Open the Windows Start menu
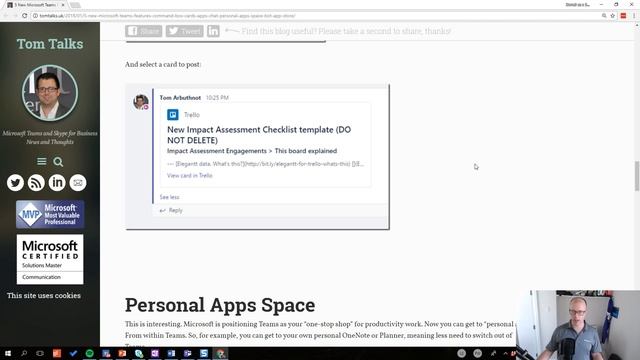The width and height of the screenshot is (640, 360). (8, 353)
